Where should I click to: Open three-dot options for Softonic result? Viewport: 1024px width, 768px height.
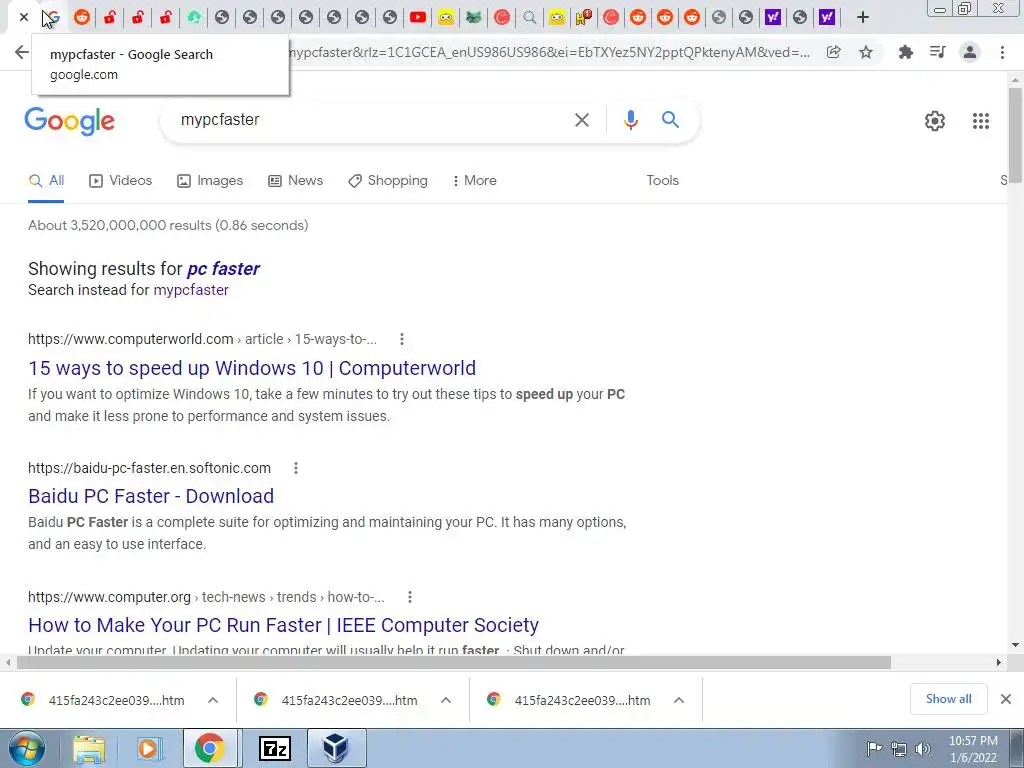point(296,468)
